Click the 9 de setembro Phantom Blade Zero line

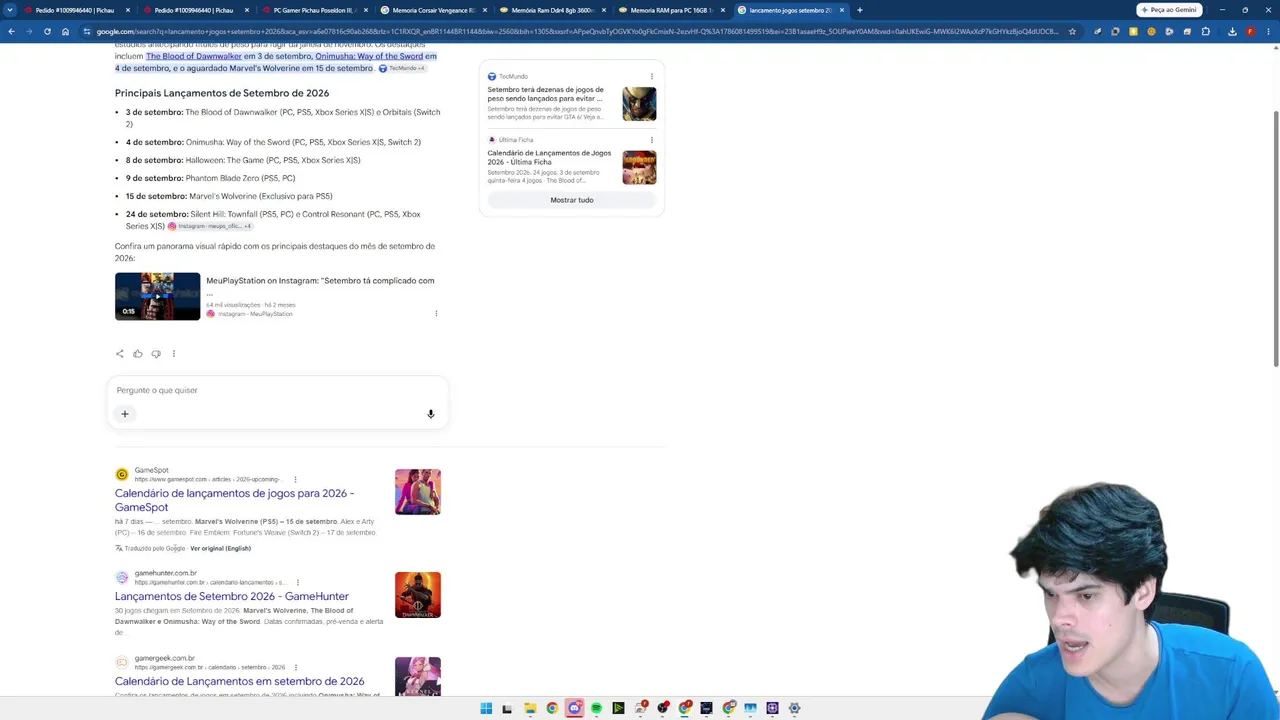pos(210,178)
